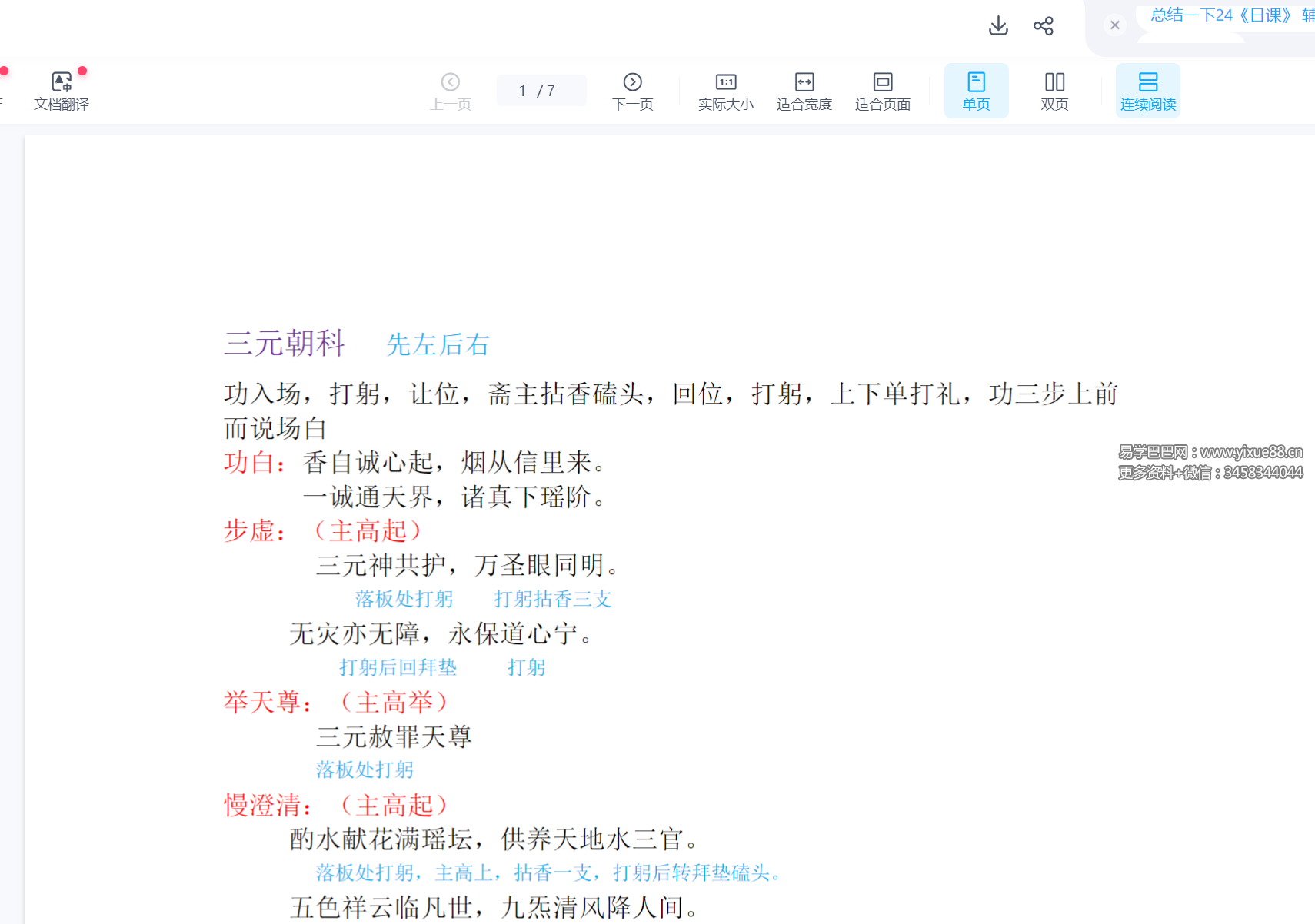Click the 三元朝科 document title
This screenshot has width=1315, height=924.
pos(285,343)
